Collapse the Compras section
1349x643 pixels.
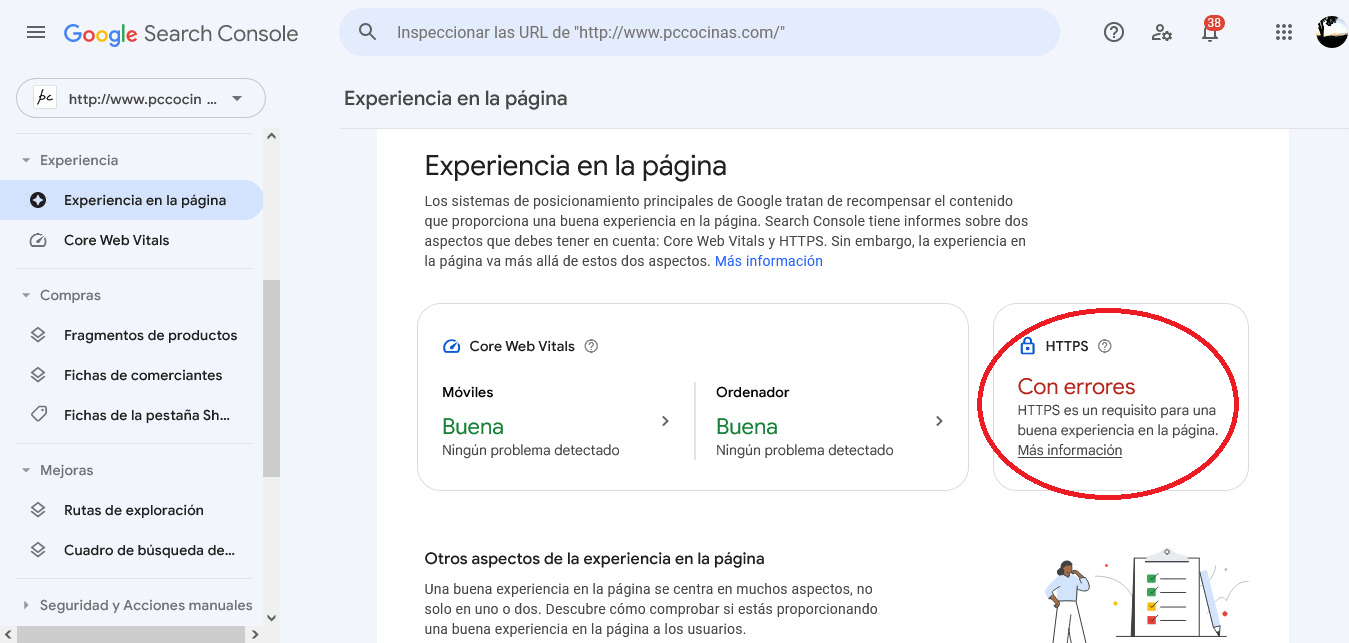coord(26,295)
